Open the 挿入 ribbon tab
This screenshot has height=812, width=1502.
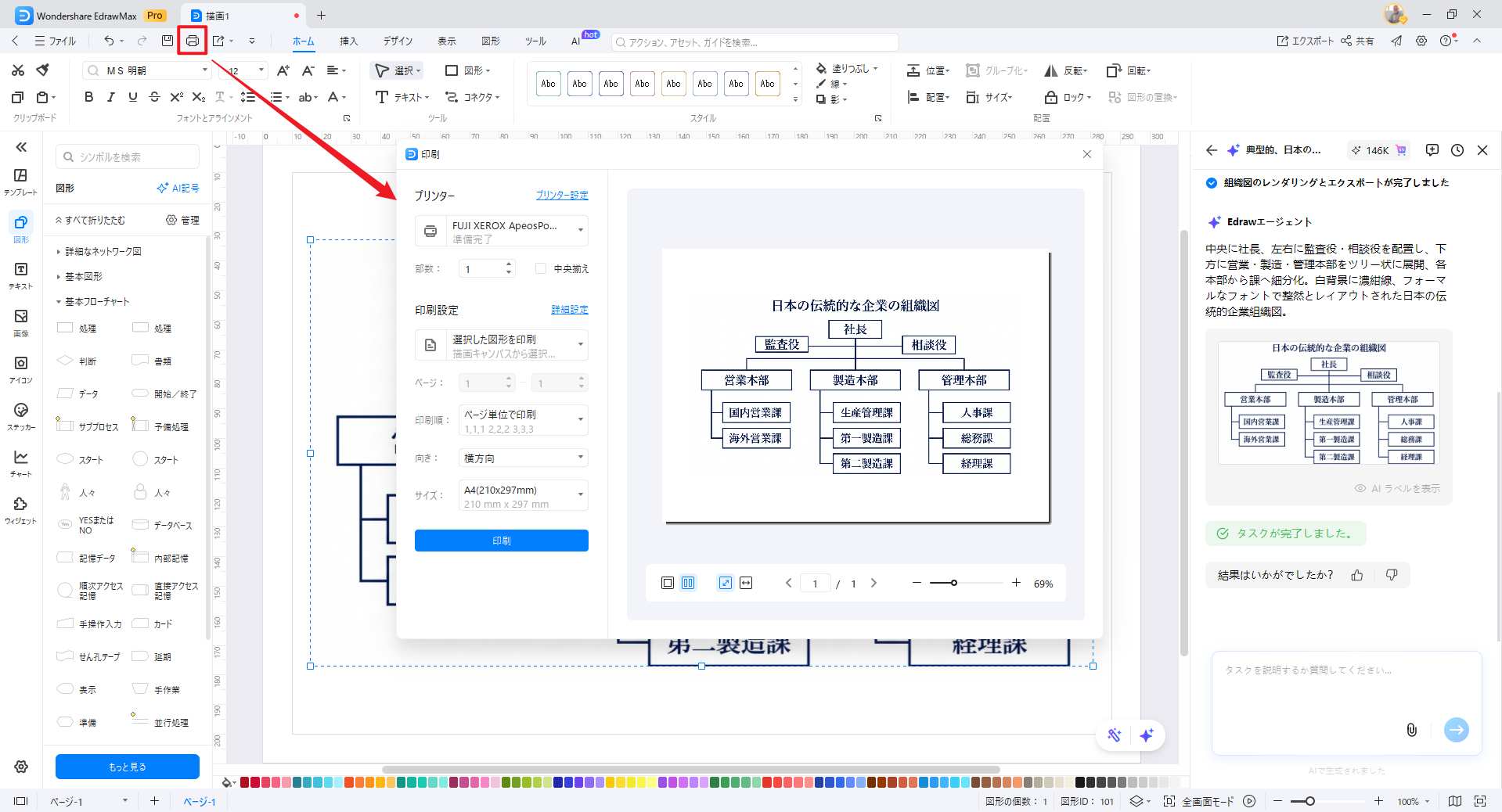click(x=348, y=41)
